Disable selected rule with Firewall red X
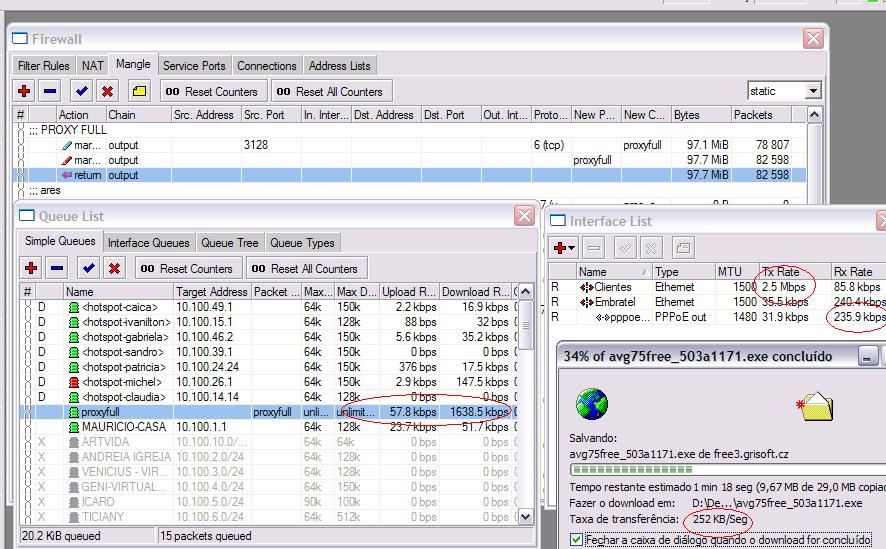The image size is (886, 549). coord(107,91)
